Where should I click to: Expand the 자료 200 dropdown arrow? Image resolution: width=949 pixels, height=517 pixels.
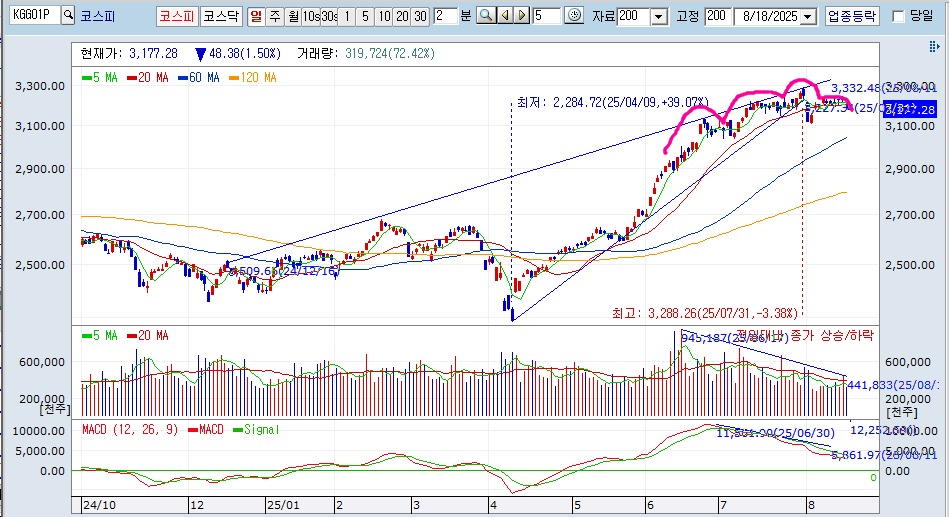(x=659, y=17)
